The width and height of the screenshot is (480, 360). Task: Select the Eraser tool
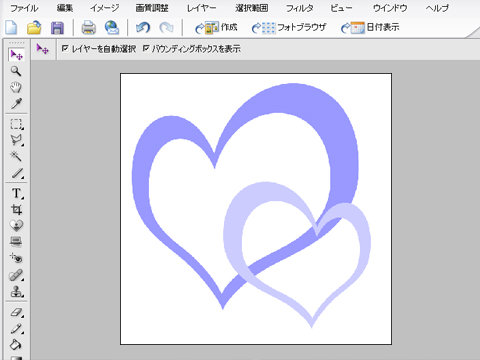16,312
